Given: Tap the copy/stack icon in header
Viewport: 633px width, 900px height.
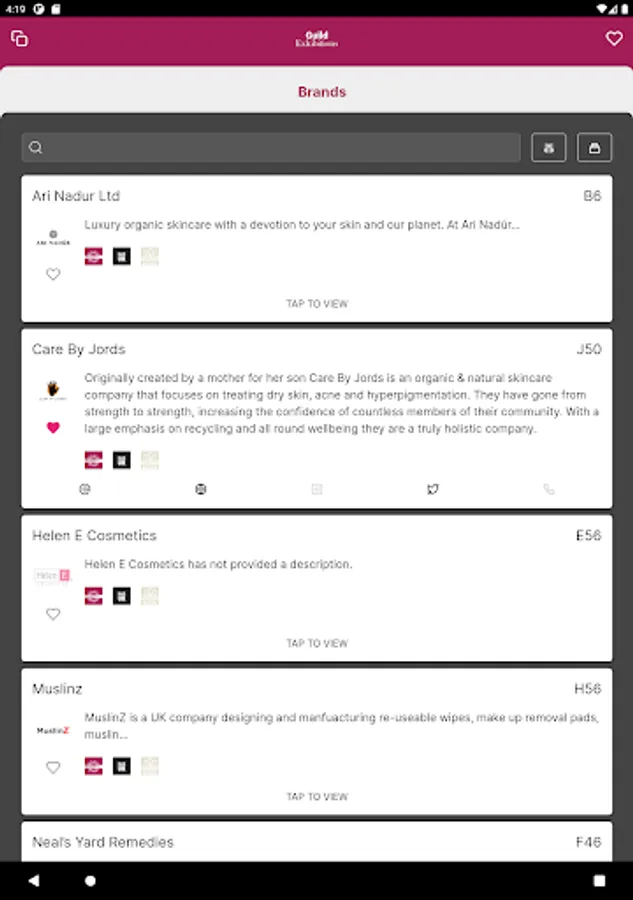Looking at the screenshot, I should (20, 38).
